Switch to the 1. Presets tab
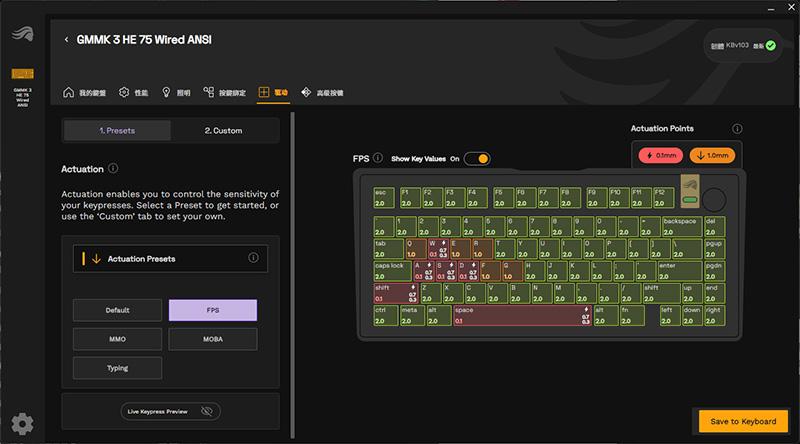The image size is (800, 444). 117,131
